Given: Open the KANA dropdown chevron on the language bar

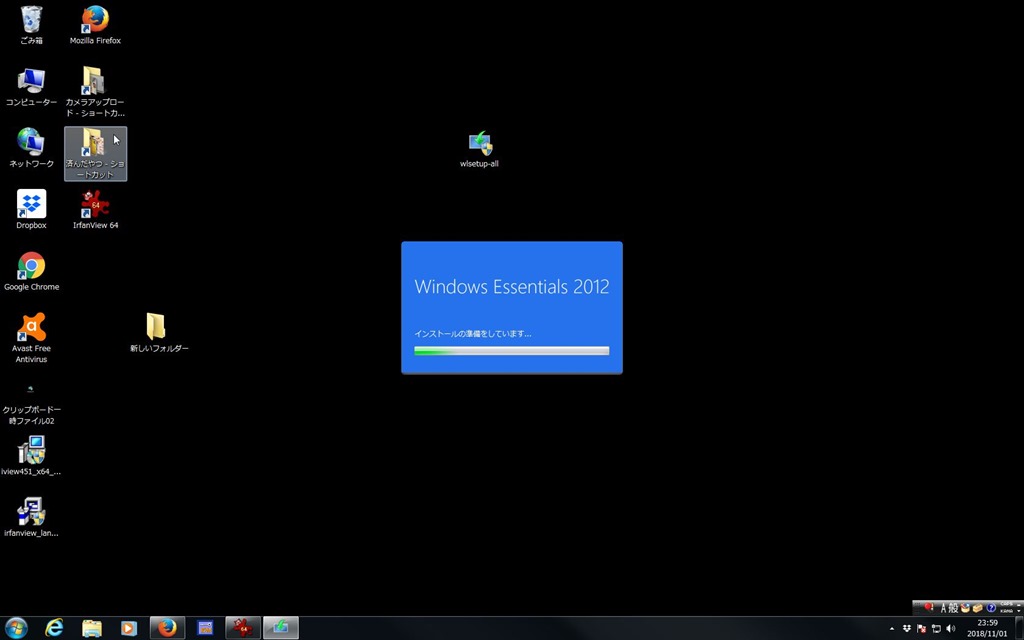Looking at the screenshot, I should (x=1018, y=611).
